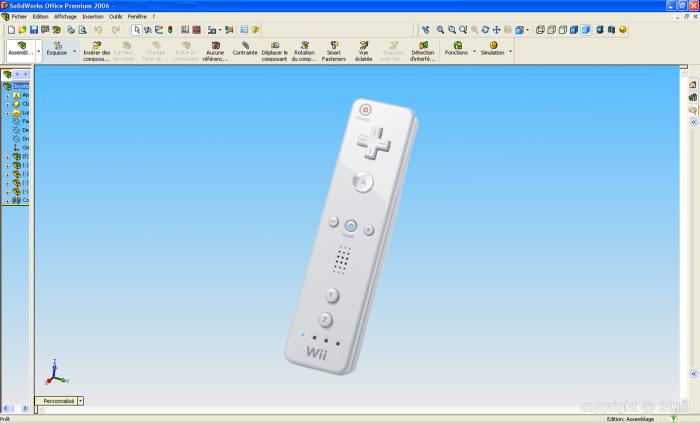
Task: Expand the Lumières folder tree node
Action: 8,113
